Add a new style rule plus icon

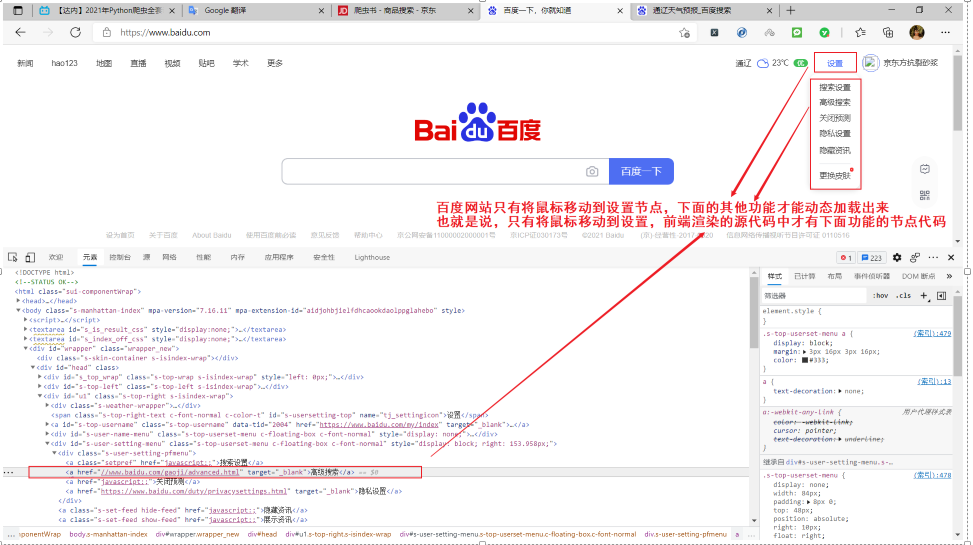924,295
